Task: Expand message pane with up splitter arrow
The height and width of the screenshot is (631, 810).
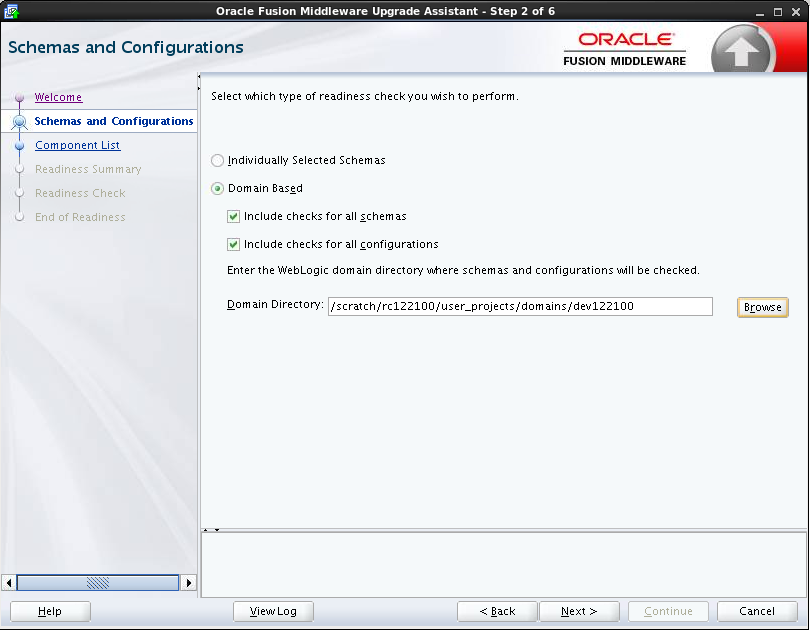Action: pos(206,530)
